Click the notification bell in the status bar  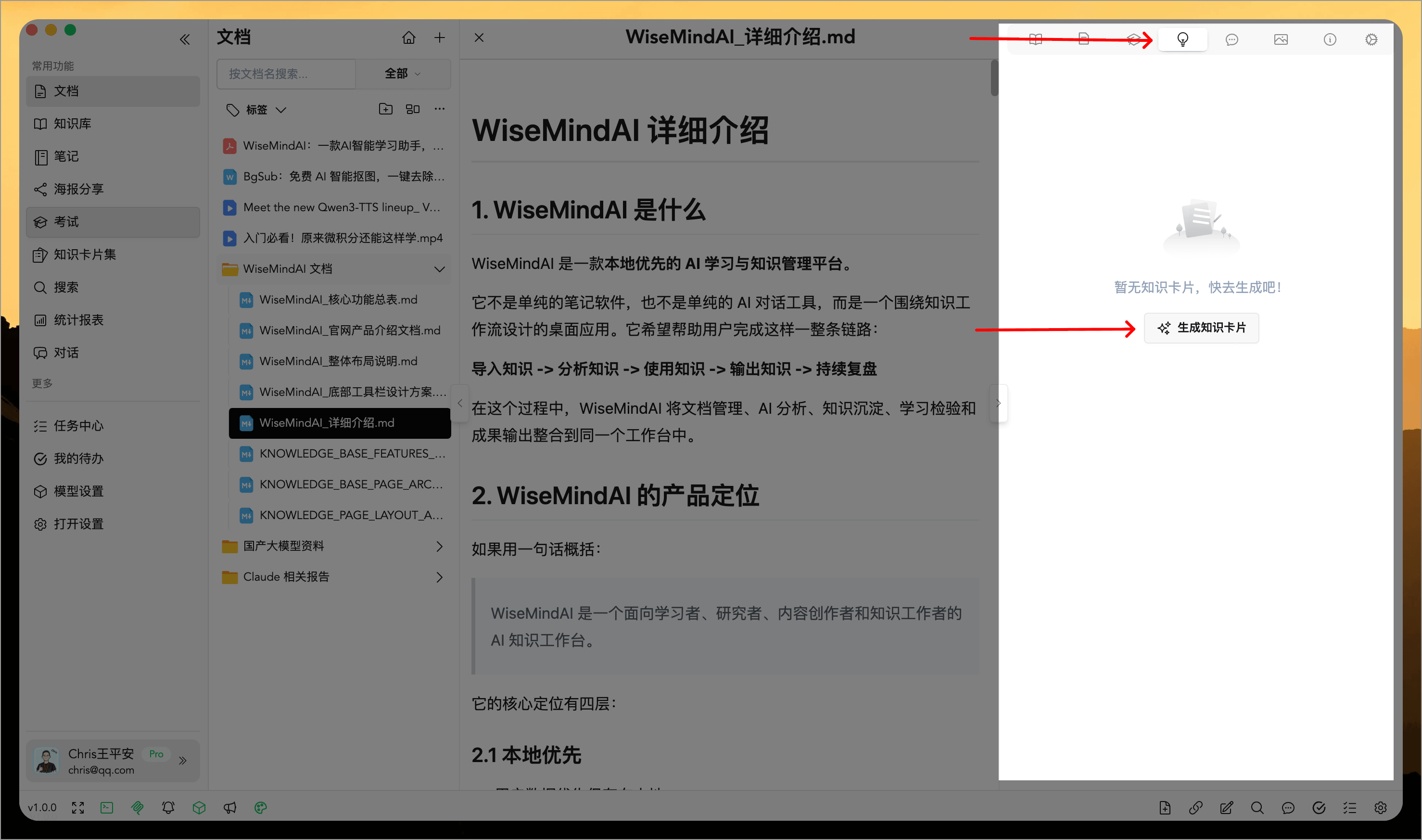coord(168,808)
